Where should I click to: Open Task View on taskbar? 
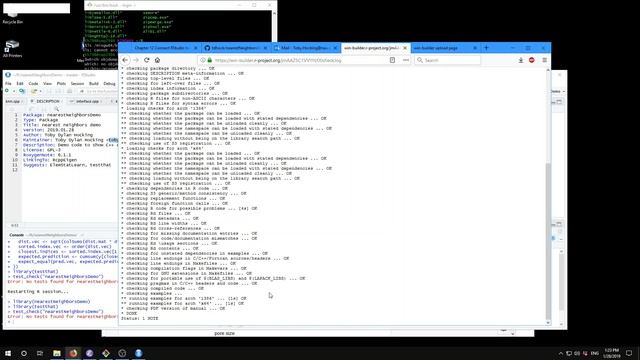pyautogui.click(x=40, y=353)
